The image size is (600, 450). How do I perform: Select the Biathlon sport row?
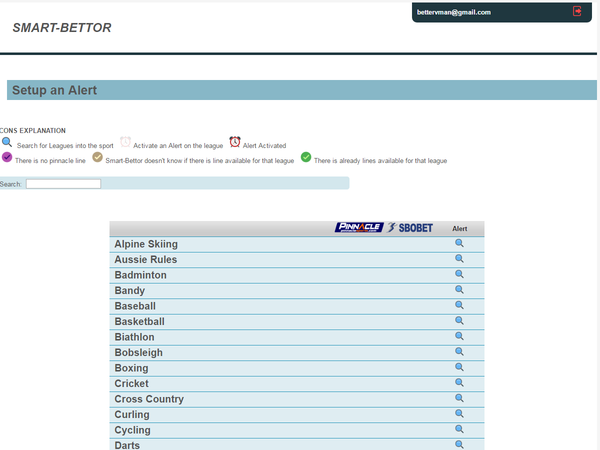pos(135,337)
